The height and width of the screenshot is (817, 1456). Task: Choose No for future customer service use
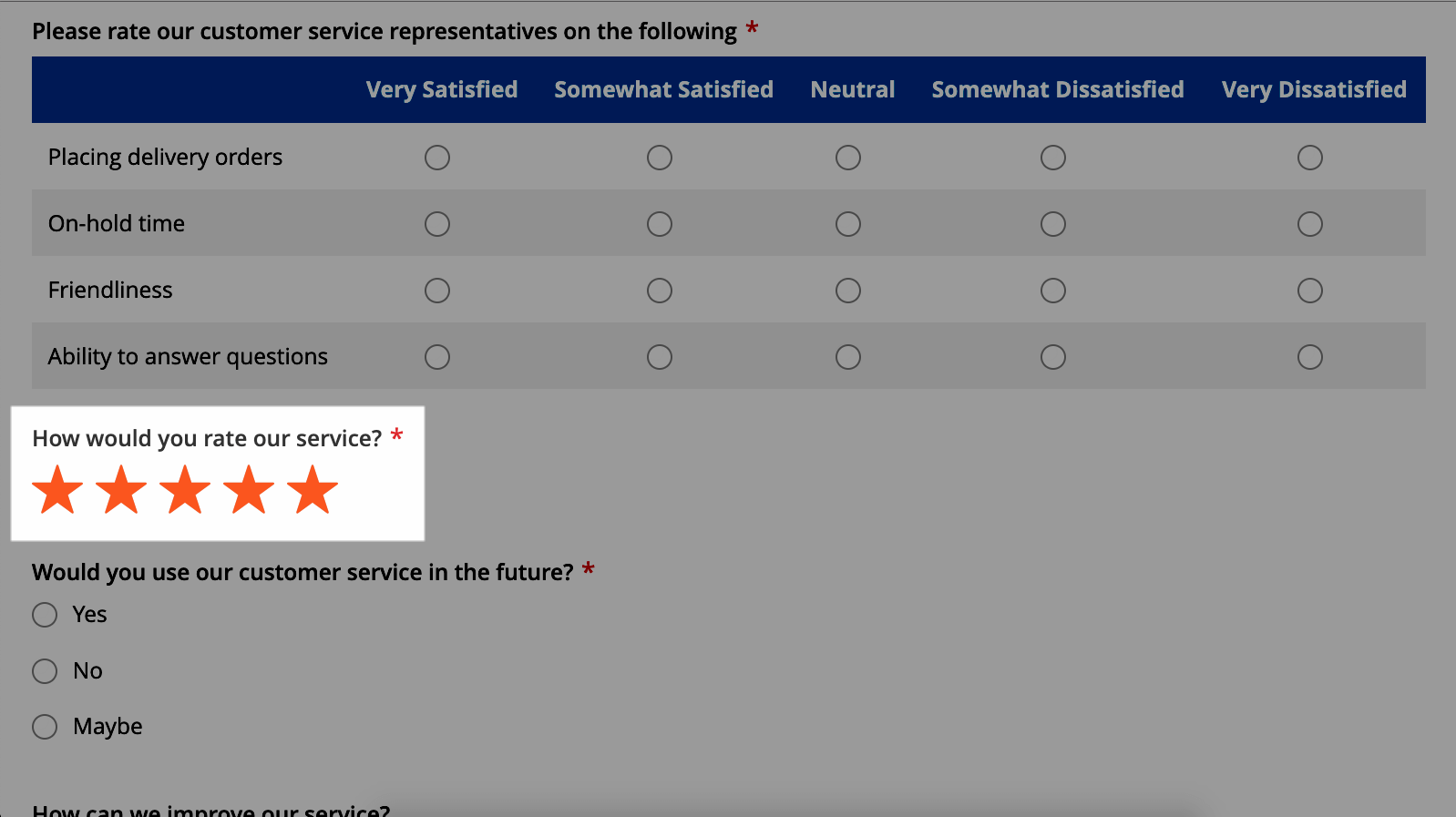(x=45, y=671)
